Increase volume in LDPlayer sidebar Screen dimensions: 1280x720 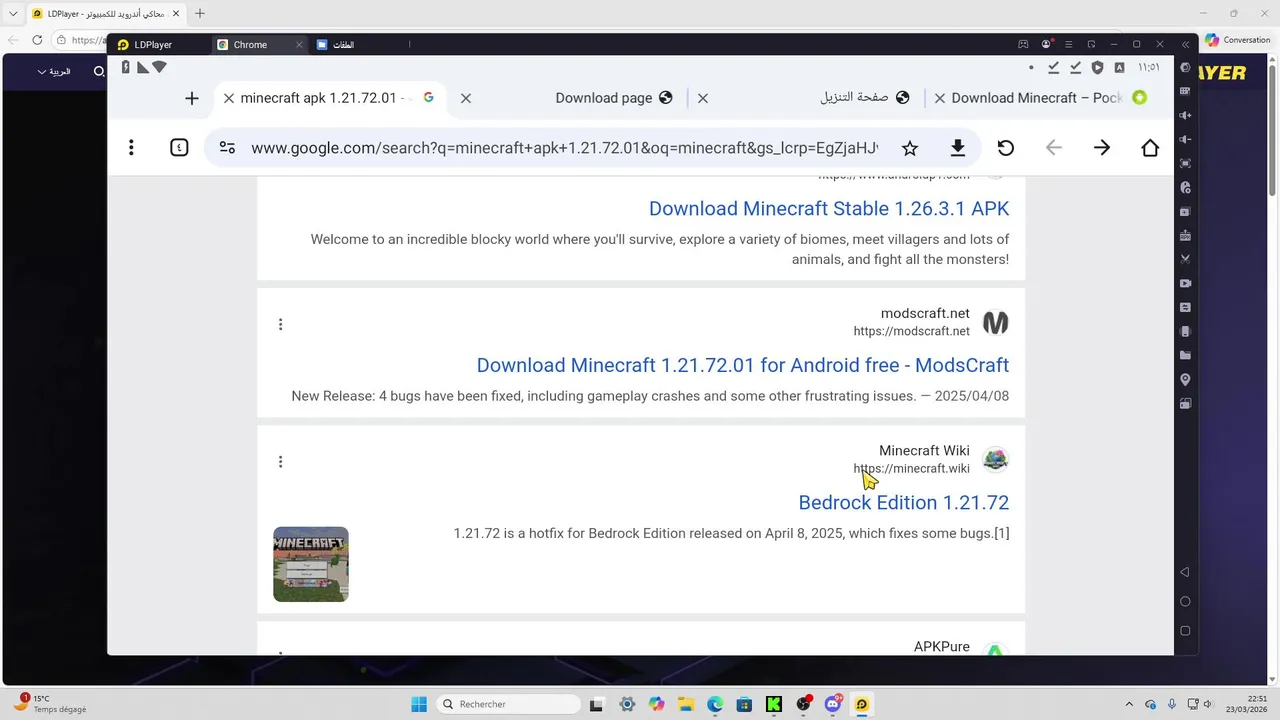click(1185, 115)
